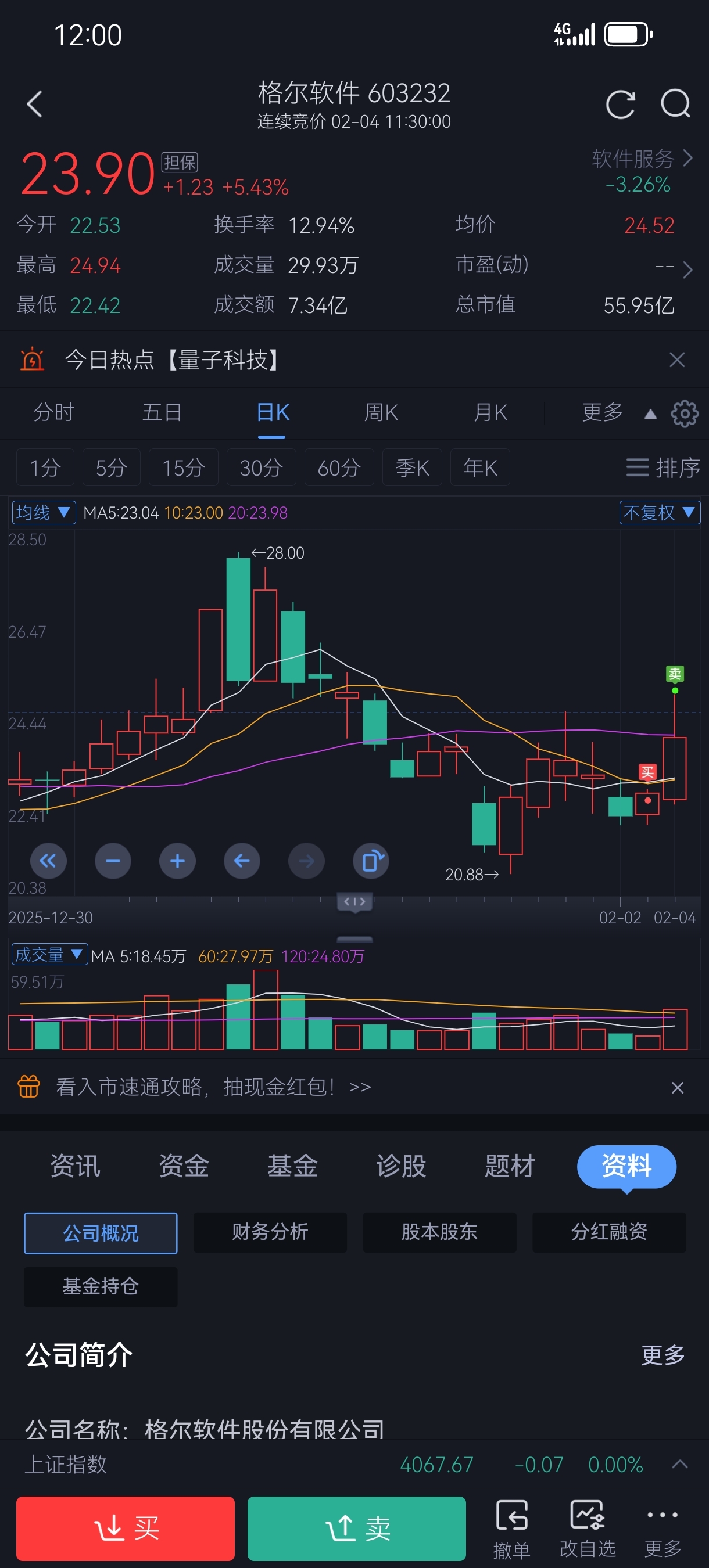Switch to 月K chart tab
This screenshot has height=1568, width=709.
tap(490, 413)
